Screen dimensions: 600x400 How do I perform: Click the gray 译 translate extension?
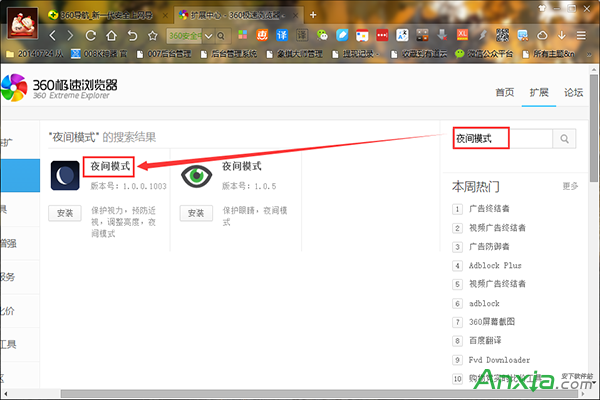(302, 35)
